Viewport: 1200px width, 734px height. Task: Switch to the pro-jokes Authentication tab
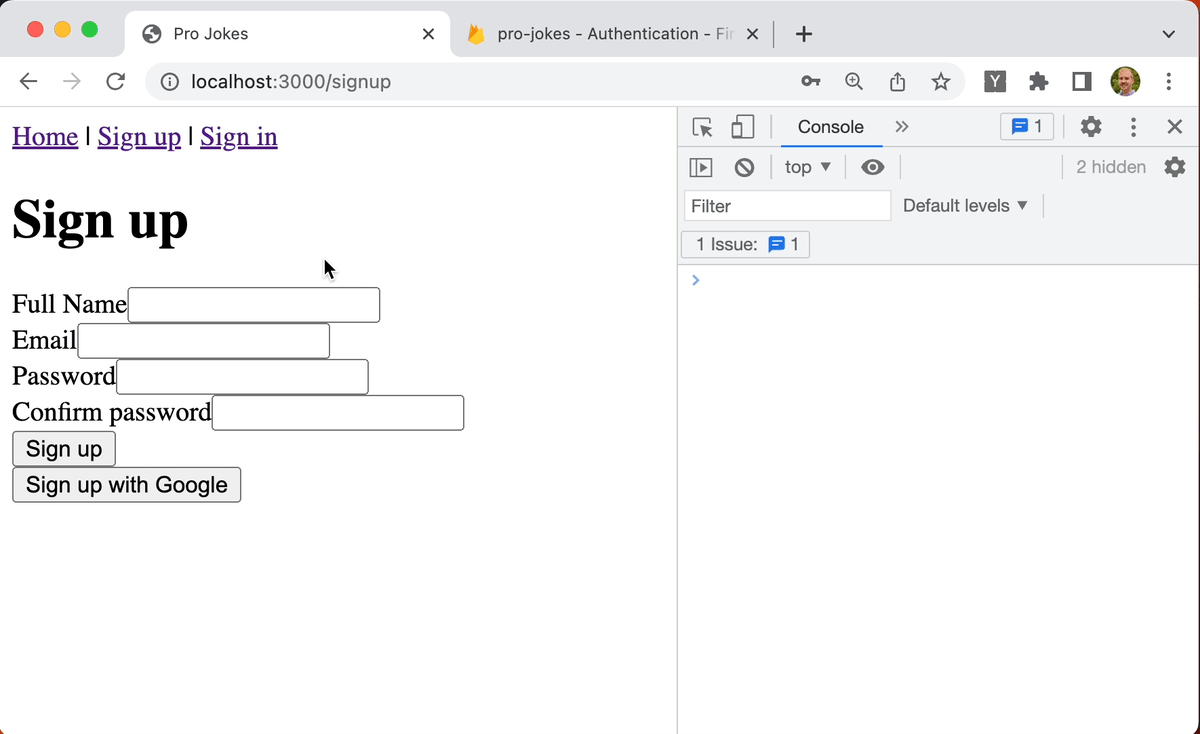click(x=610, y=34)
